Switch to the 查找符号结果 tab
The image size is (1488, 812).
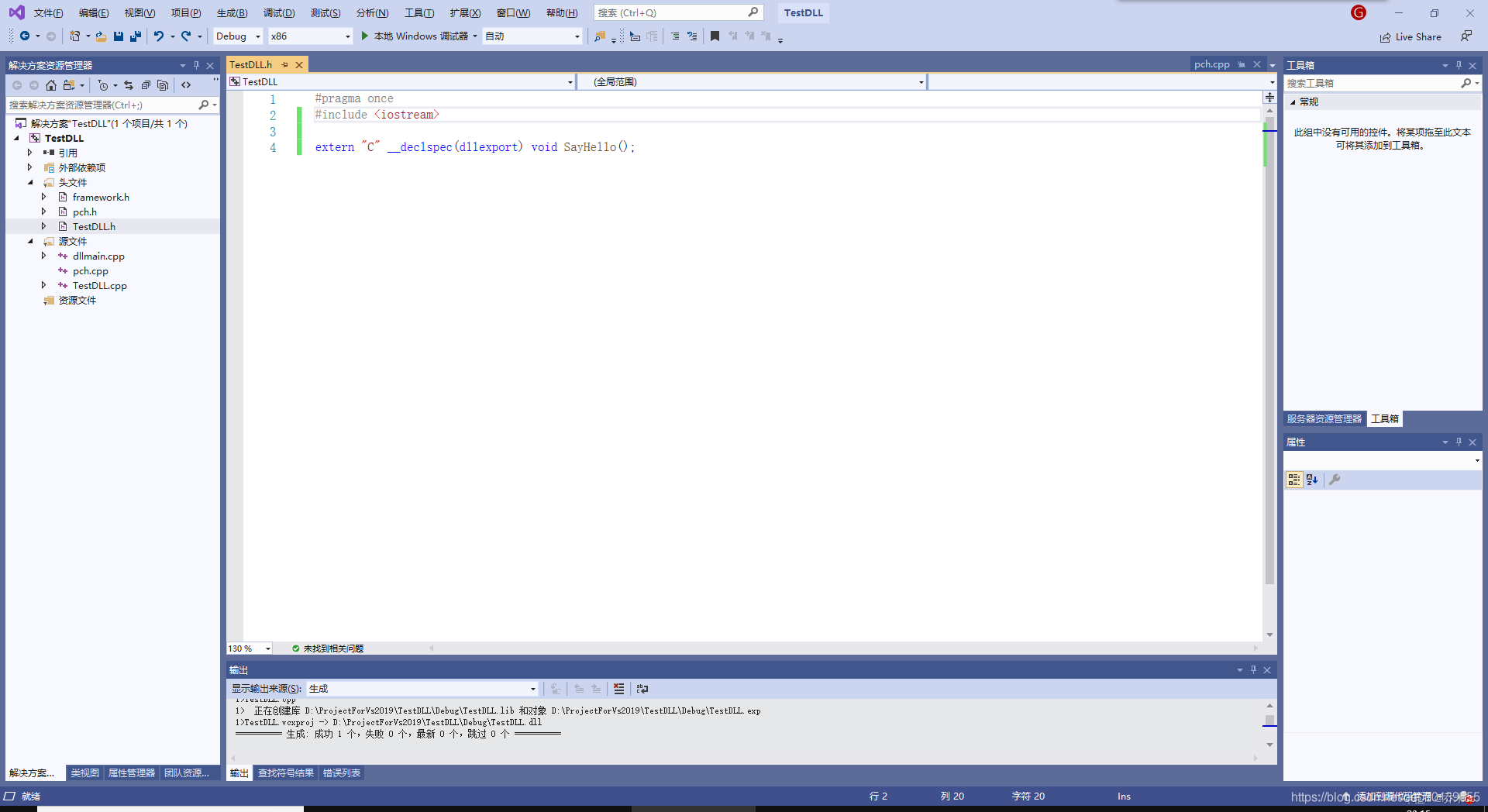point(286,772)
